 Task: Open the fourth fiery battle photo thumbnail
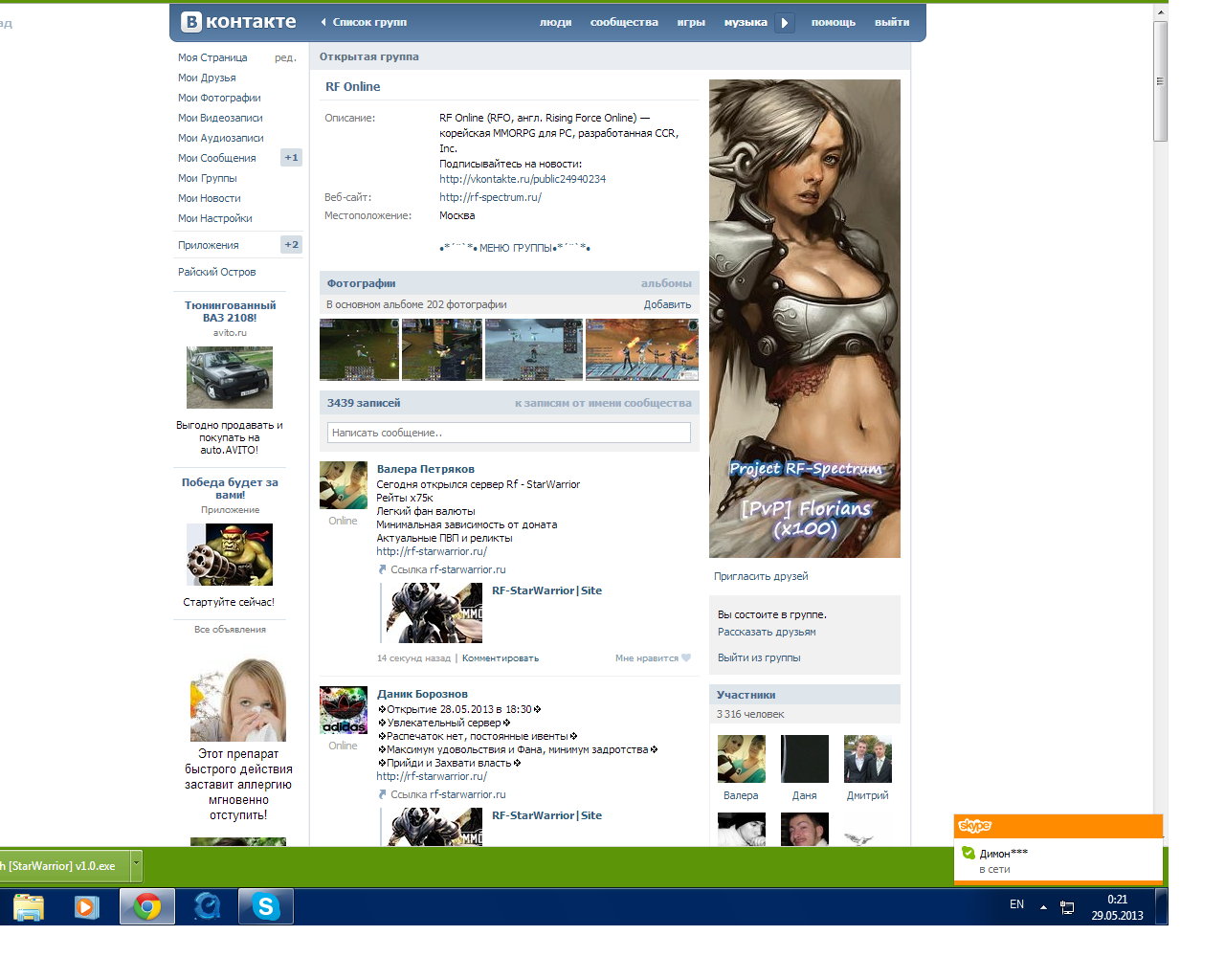pyautogui.click(x=642, y=349)
